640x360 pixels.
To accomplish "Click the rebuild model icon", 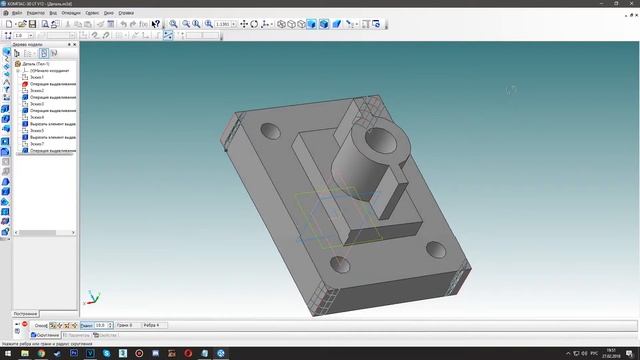I will point(376,24).
